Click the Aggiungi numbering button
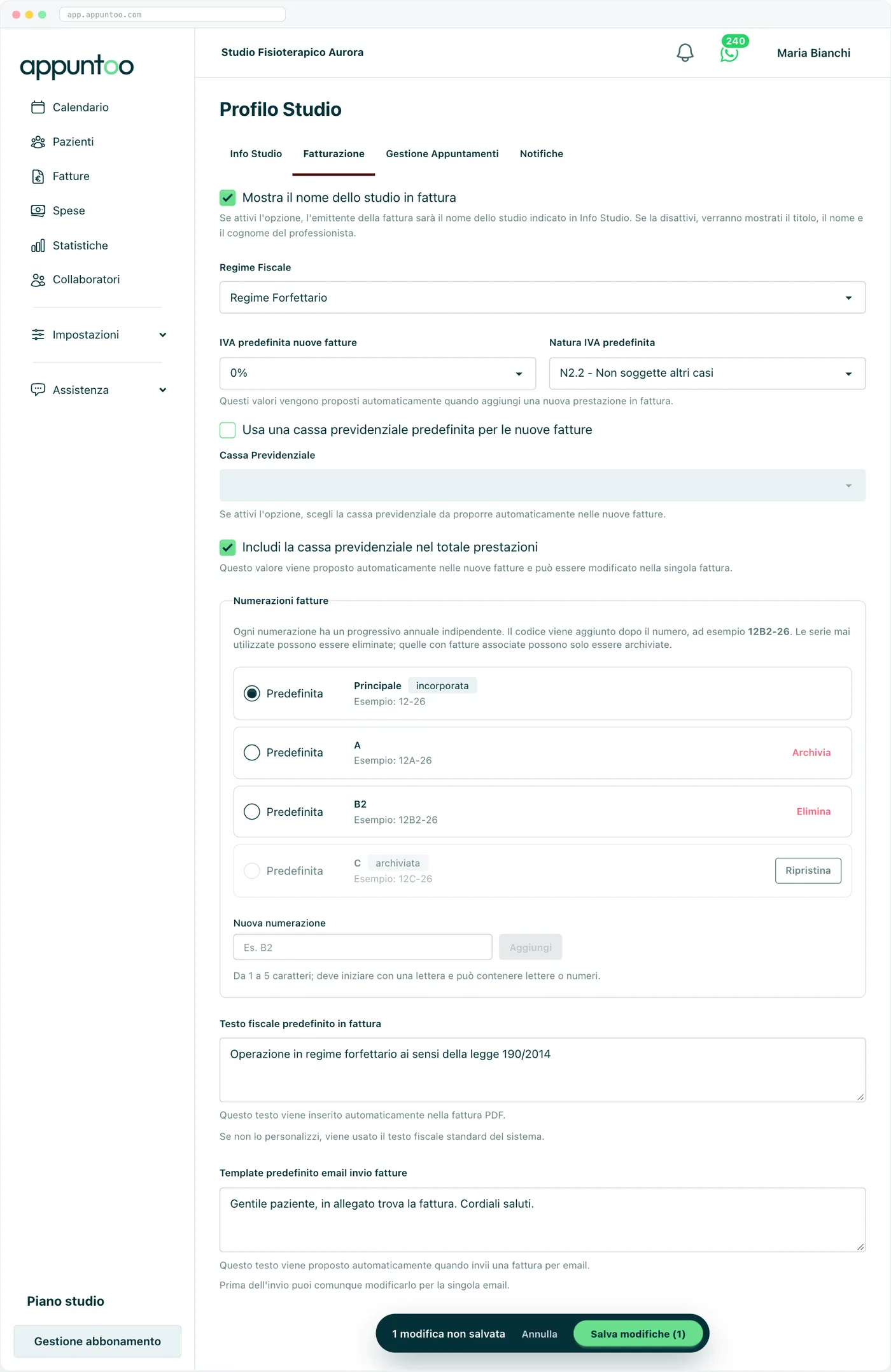Screen dimensions: 891x1372 pos(530,948)
